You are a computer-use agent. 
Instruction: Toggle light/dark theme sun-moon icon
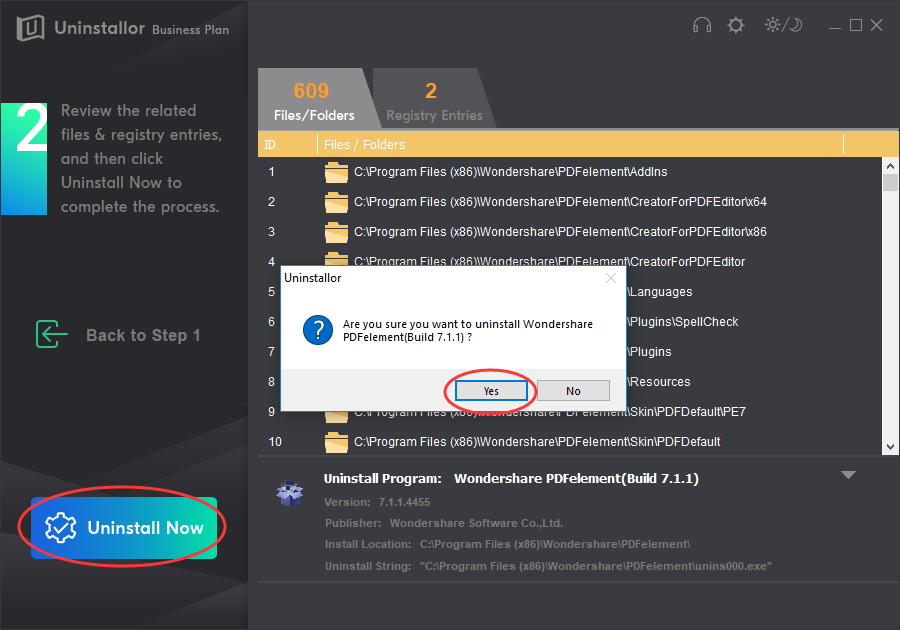click(783, 25)
